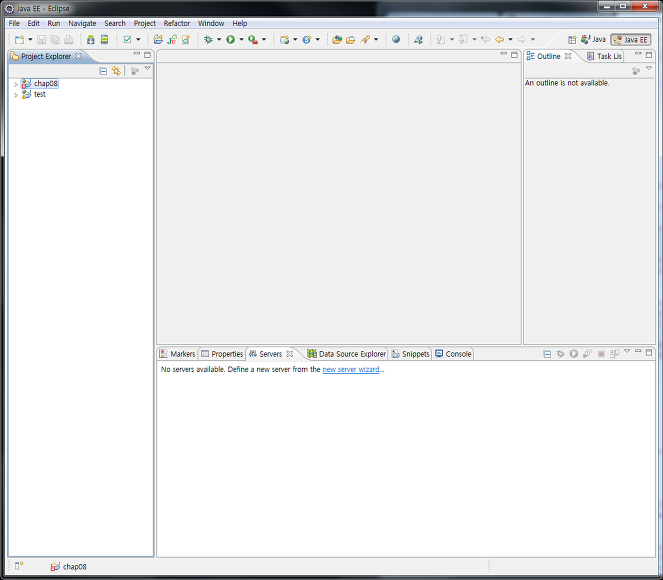The image size is (663, 580).
Task: Open Outline view menu triangle
Action: pos(649,68)
